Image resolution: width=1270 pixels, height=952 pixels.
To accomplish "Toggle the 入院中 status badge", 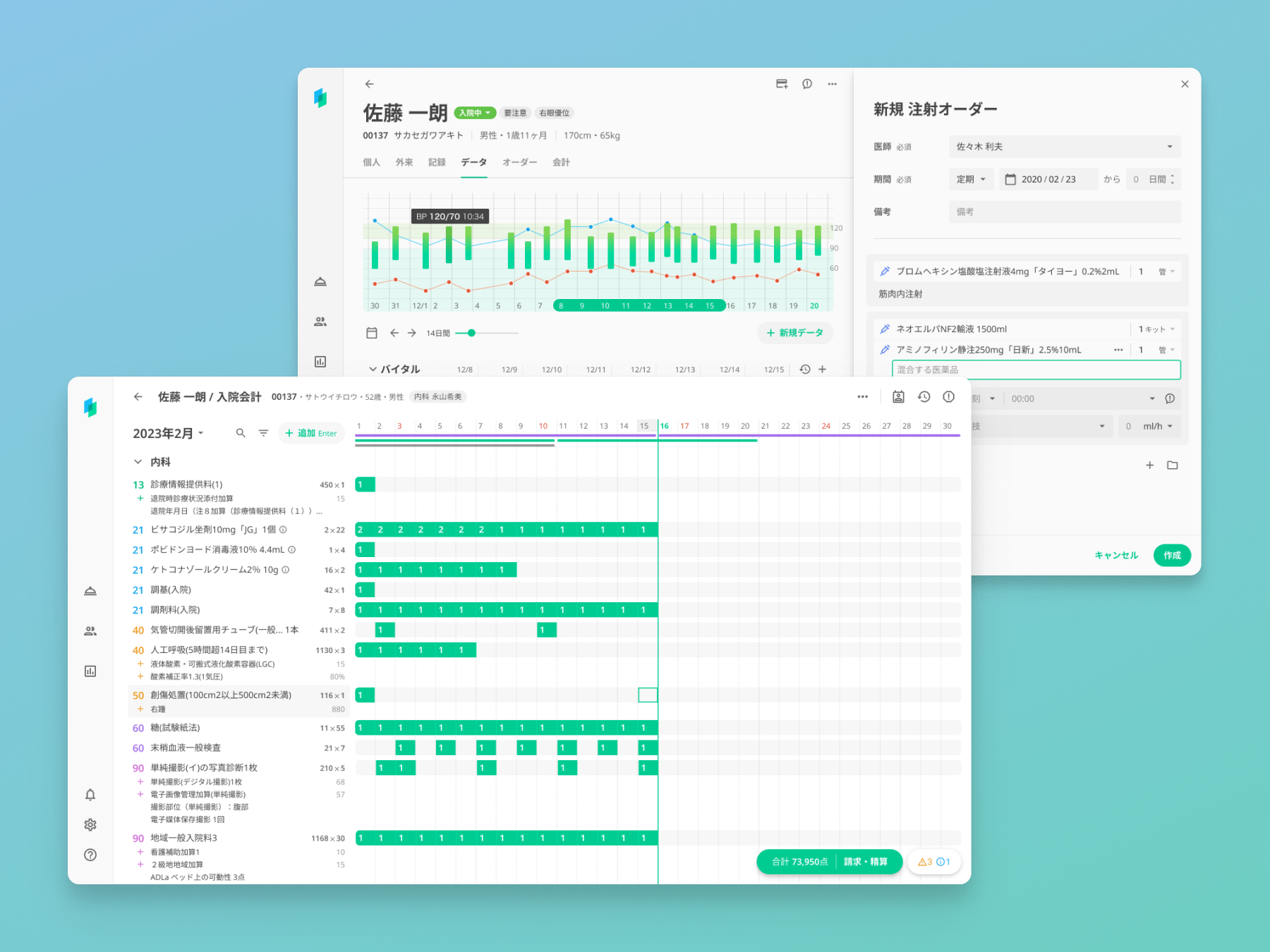I will point(475,113).
